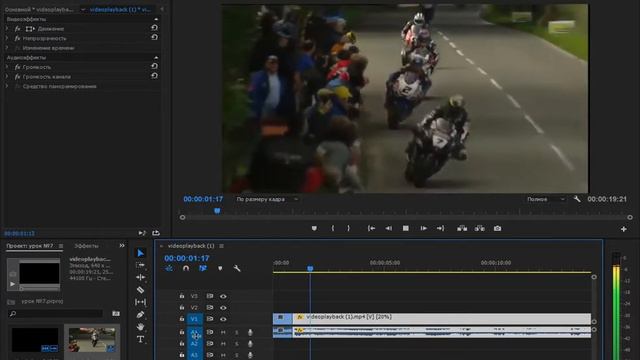The width and height of the screenshot is (640, 360).
Task: Expand Громкость канала properties
Action: [x=7, y=76]
